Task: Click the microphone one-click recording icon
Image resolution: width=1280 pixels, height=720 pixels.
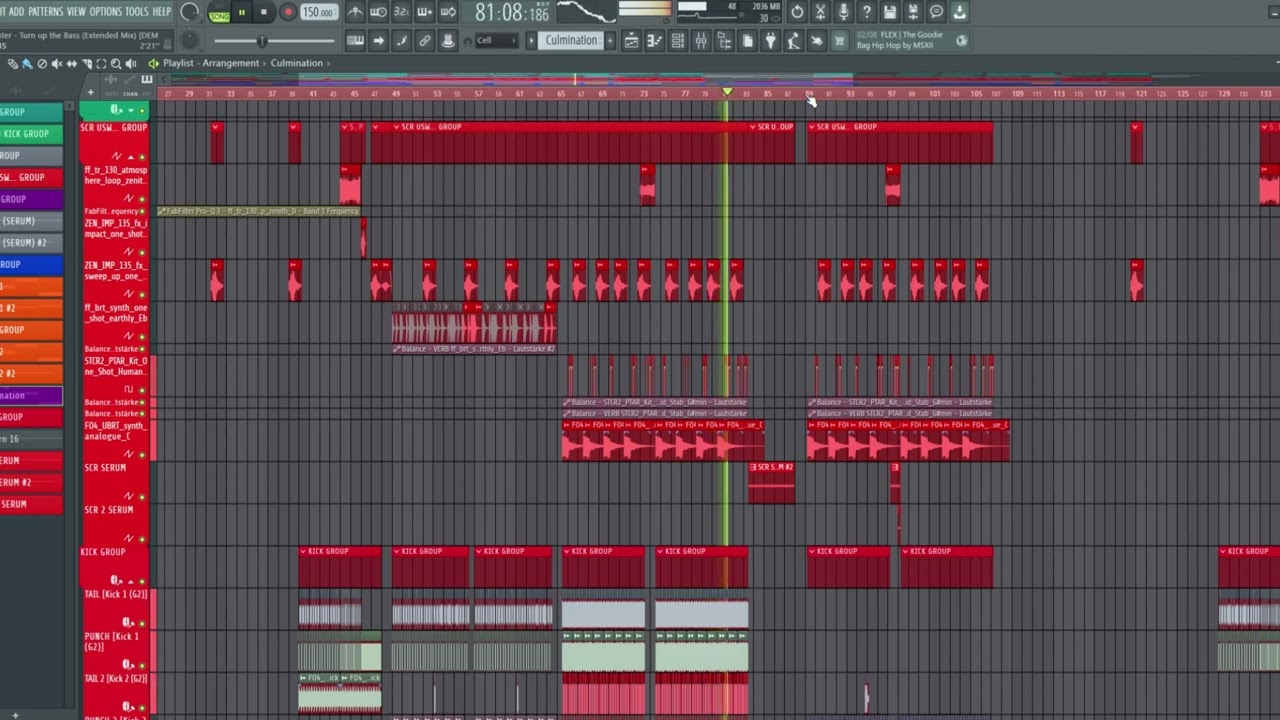Action: click(843, 12)
